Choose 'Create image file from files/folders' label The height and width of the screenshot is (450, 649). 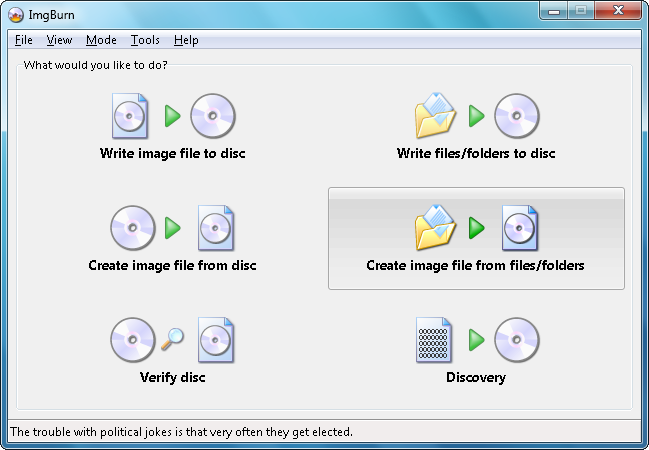(x=475, y=265)
